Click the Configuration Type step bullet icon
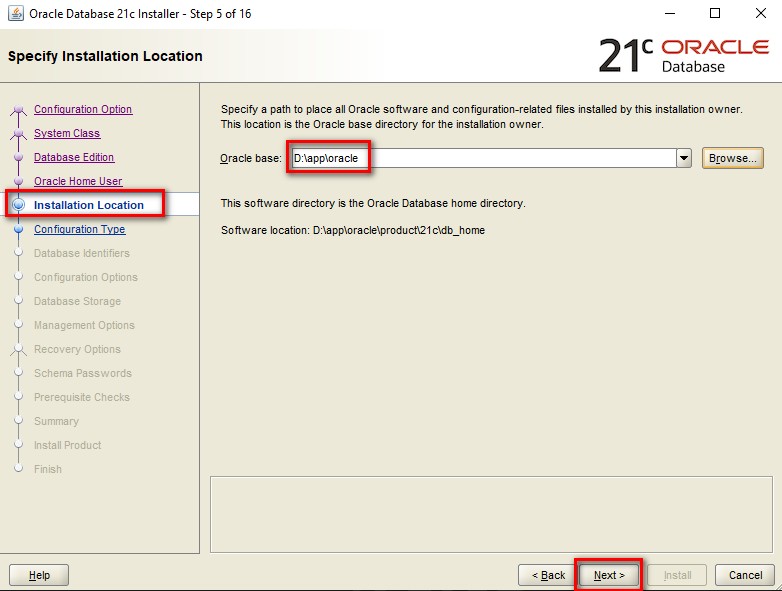Screen dimensions: 782x591 (18, 229)
